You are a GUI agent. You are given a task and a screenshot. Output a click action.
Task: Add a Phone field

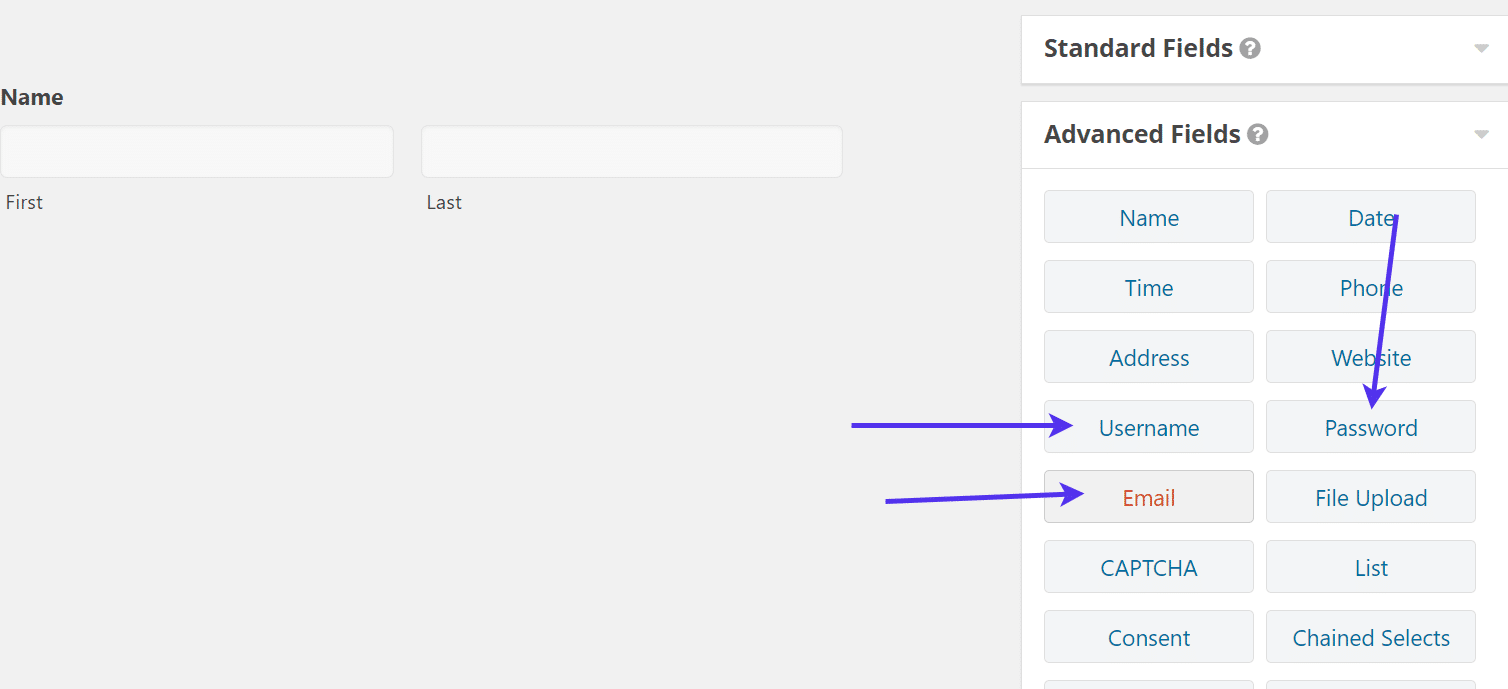click(1370, 287)
